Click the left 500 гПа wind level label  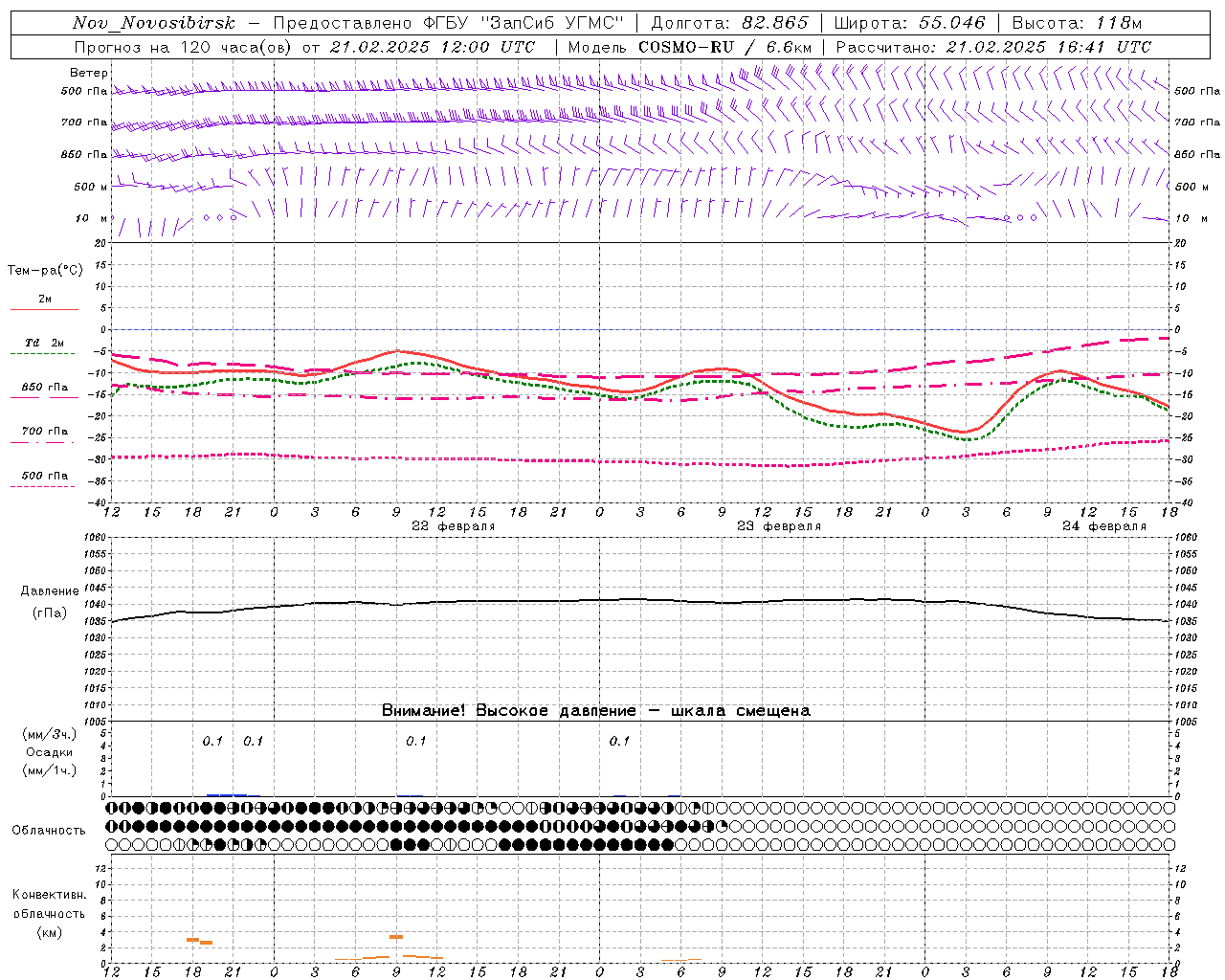point(84,91)
